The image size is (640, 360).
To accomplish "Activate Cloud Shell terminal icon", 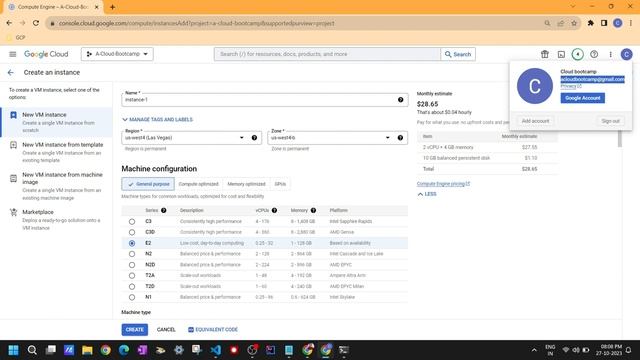I will pyautogui.click(x=561, y=54).
